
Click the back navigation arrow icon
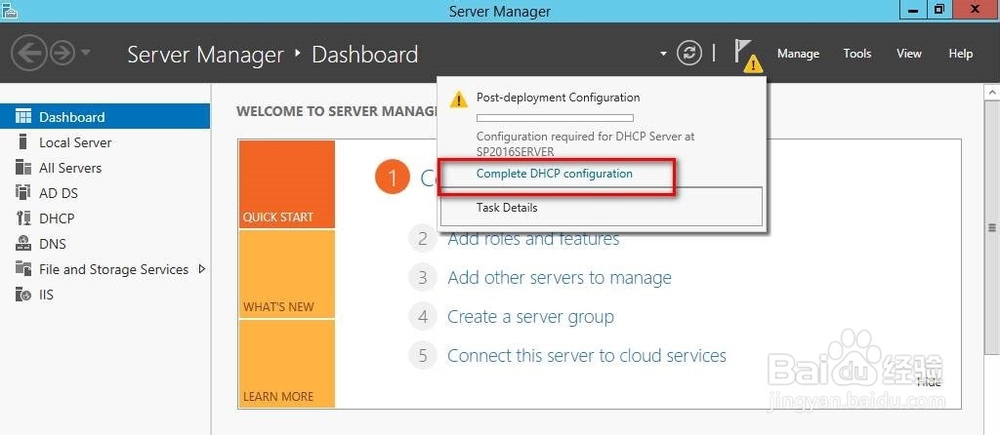[30, 53]
